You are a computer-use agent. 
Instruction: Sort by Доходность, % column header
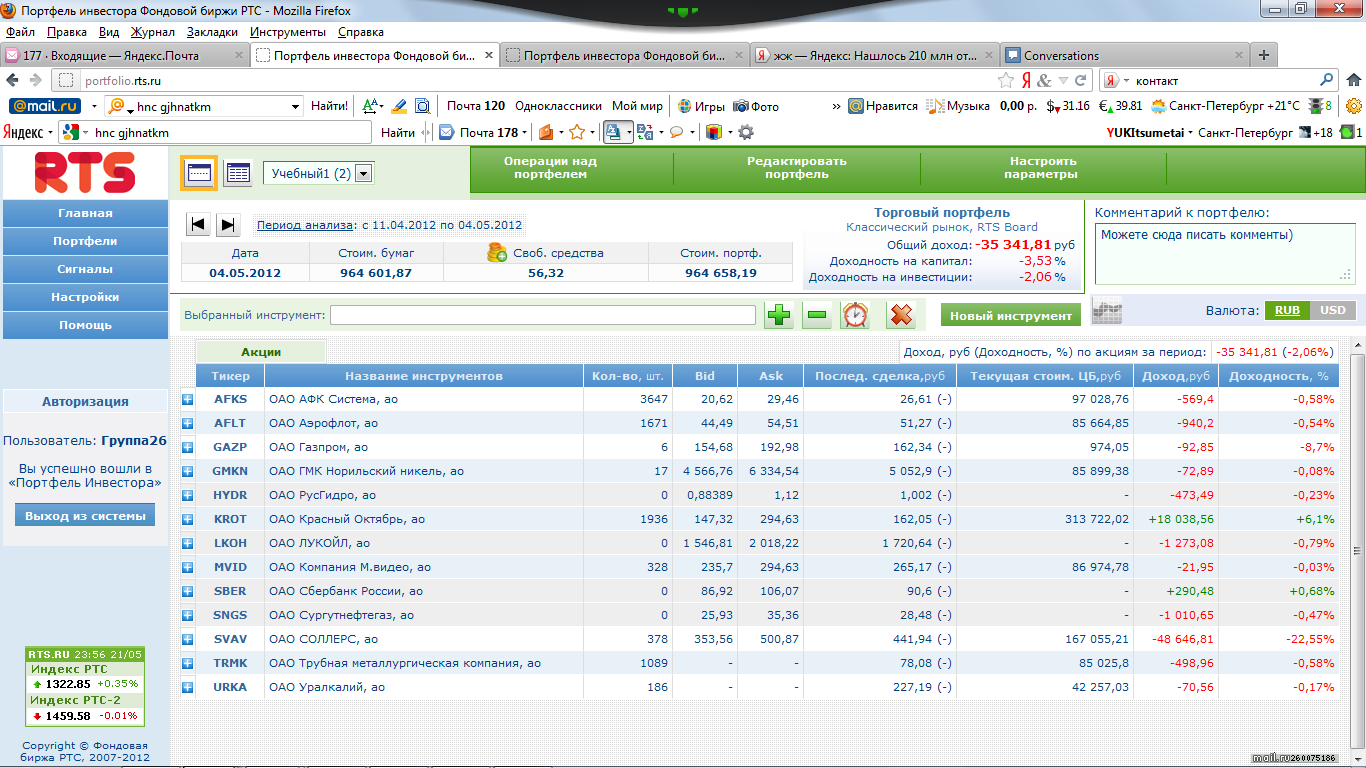[1279, 376]
